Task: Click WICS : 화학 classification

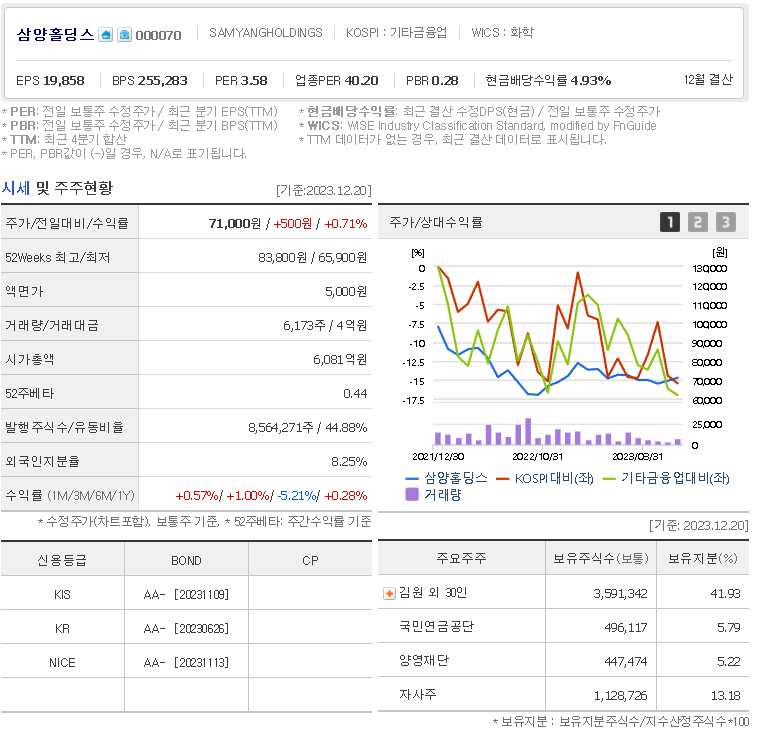Action: tap(502, 33)
